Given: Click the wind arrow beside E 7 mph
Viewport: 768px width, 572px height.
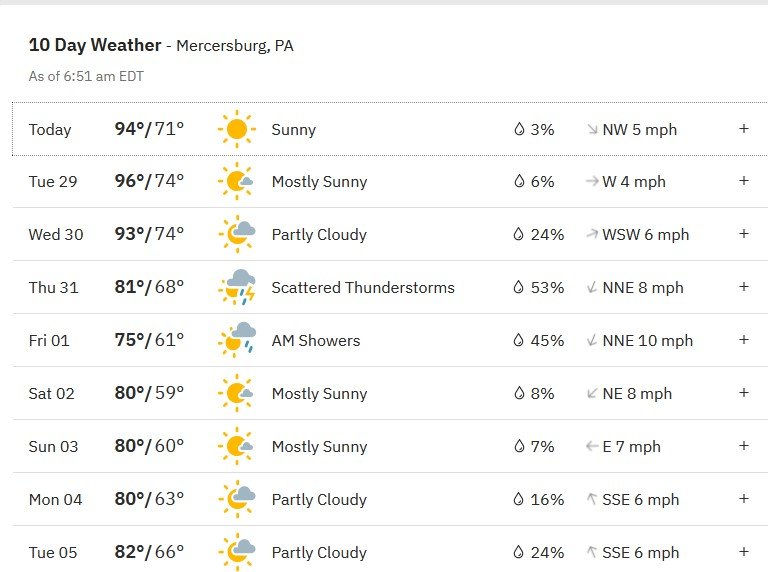Looking at the screenshot, I should point(592,446).
